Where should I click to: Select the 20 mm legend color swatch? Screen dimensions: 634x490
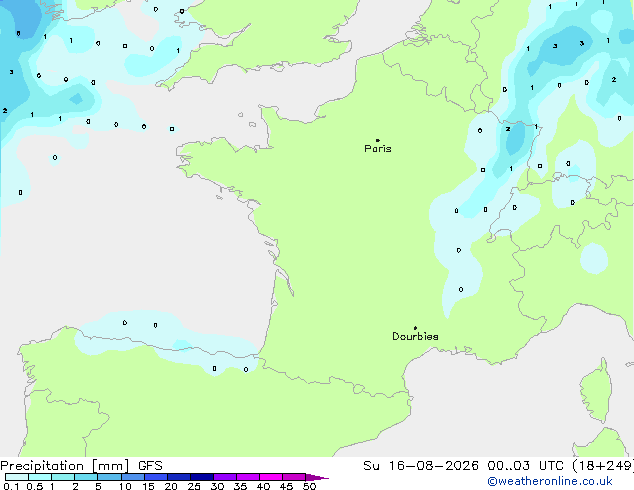pos(178,477)
